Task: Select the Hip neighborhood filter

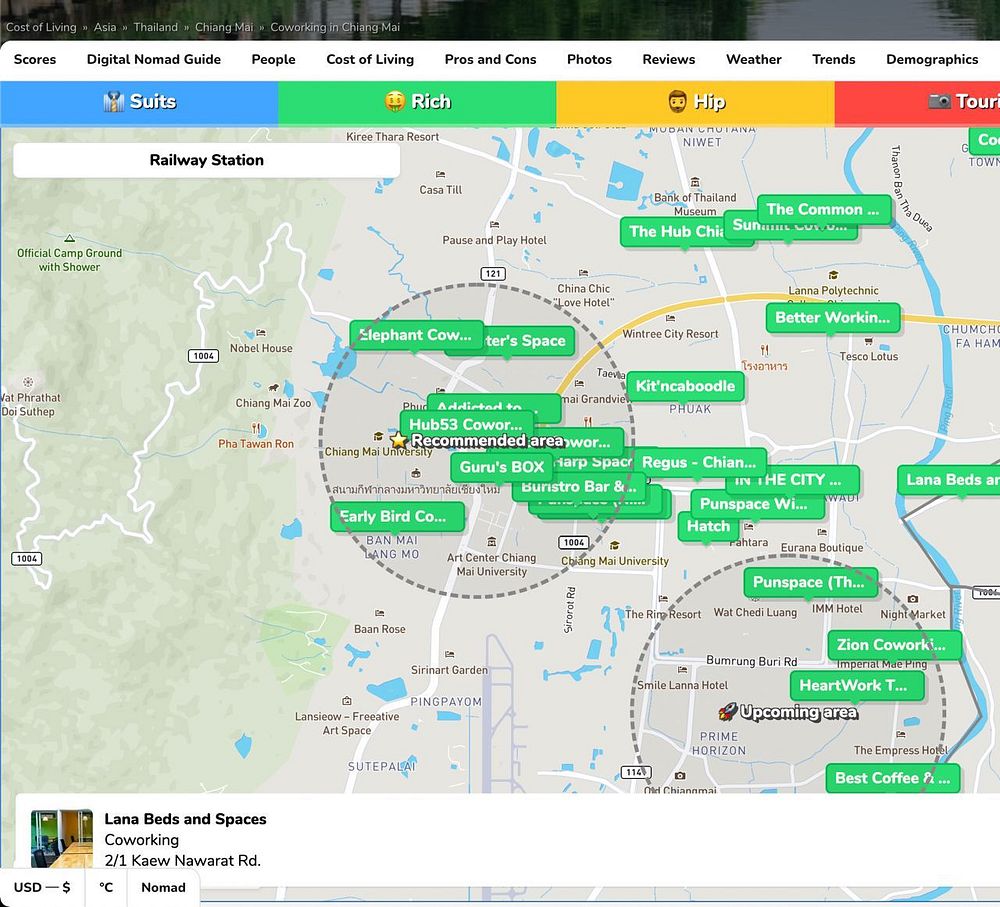Action: [x=695, y=102]
